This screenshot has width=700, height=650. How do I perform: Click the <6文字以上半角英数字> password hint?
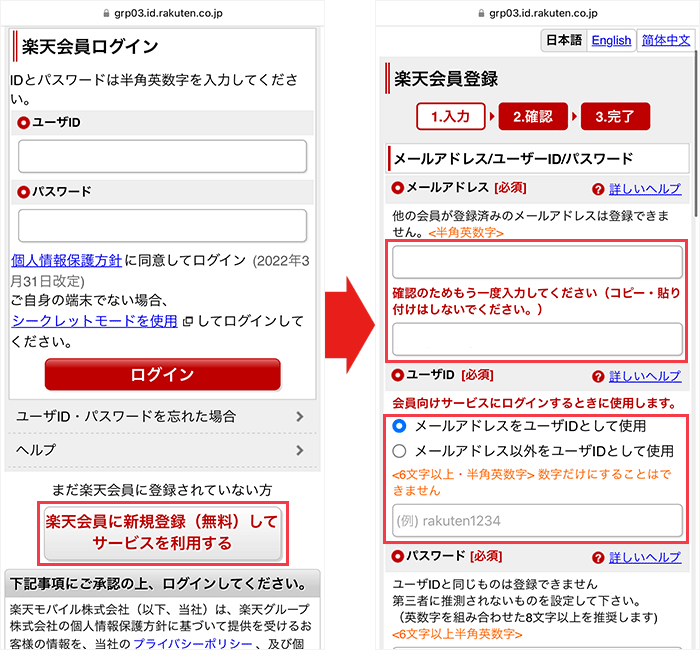click(x=457, y=634)
